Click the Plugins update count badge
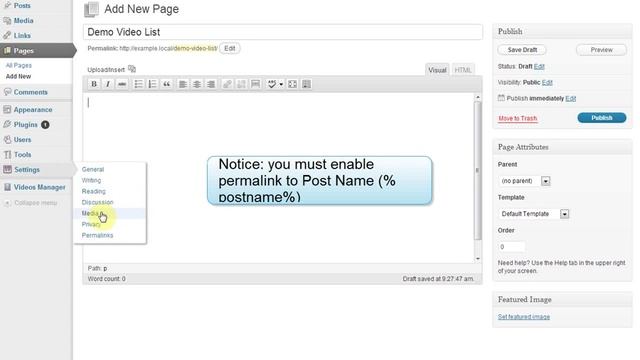The height and width of the screenshot is (360, 640). coord(45,125)
